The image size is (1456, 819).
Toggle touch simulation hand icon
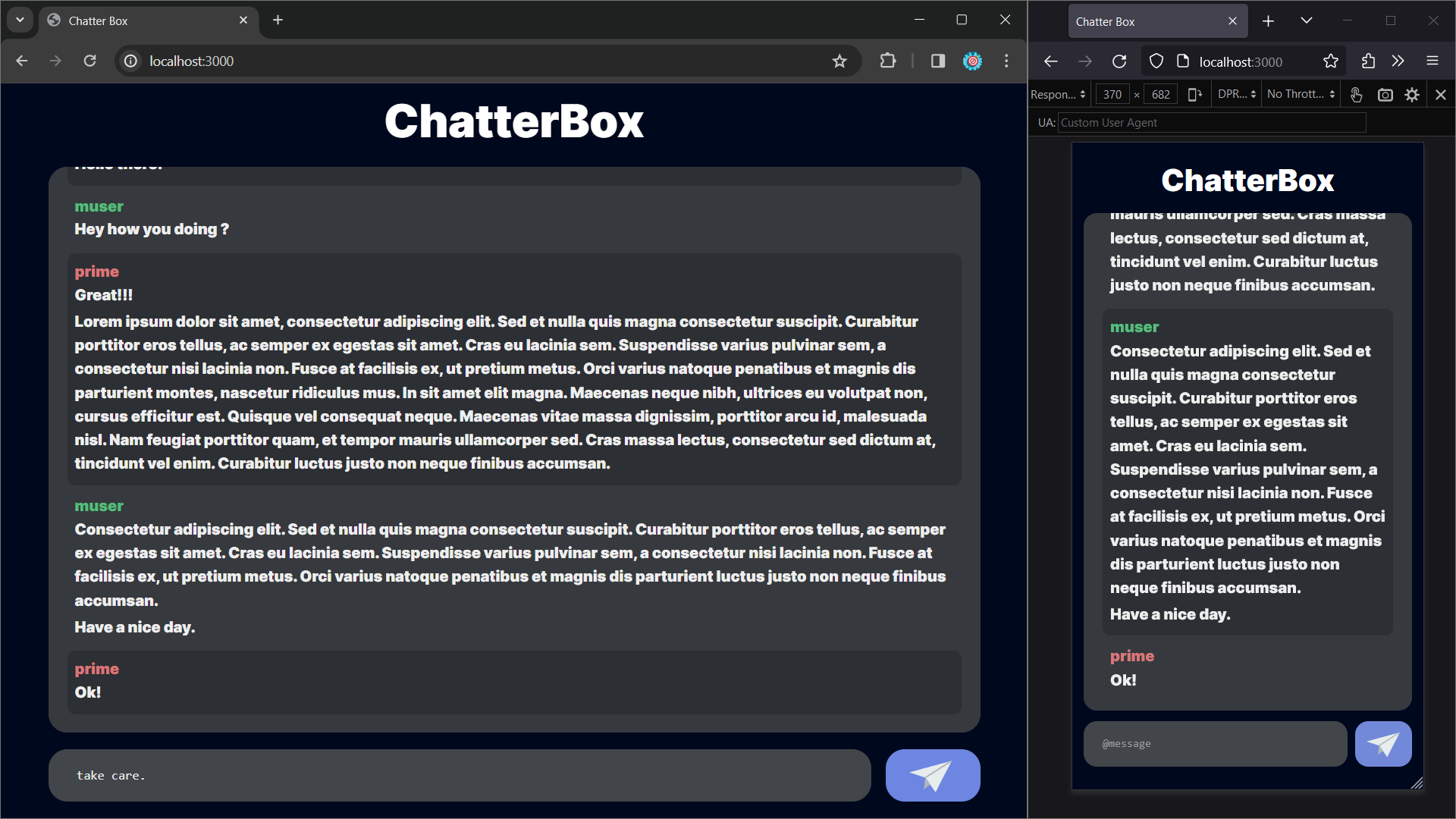[x=1357, y=95]
